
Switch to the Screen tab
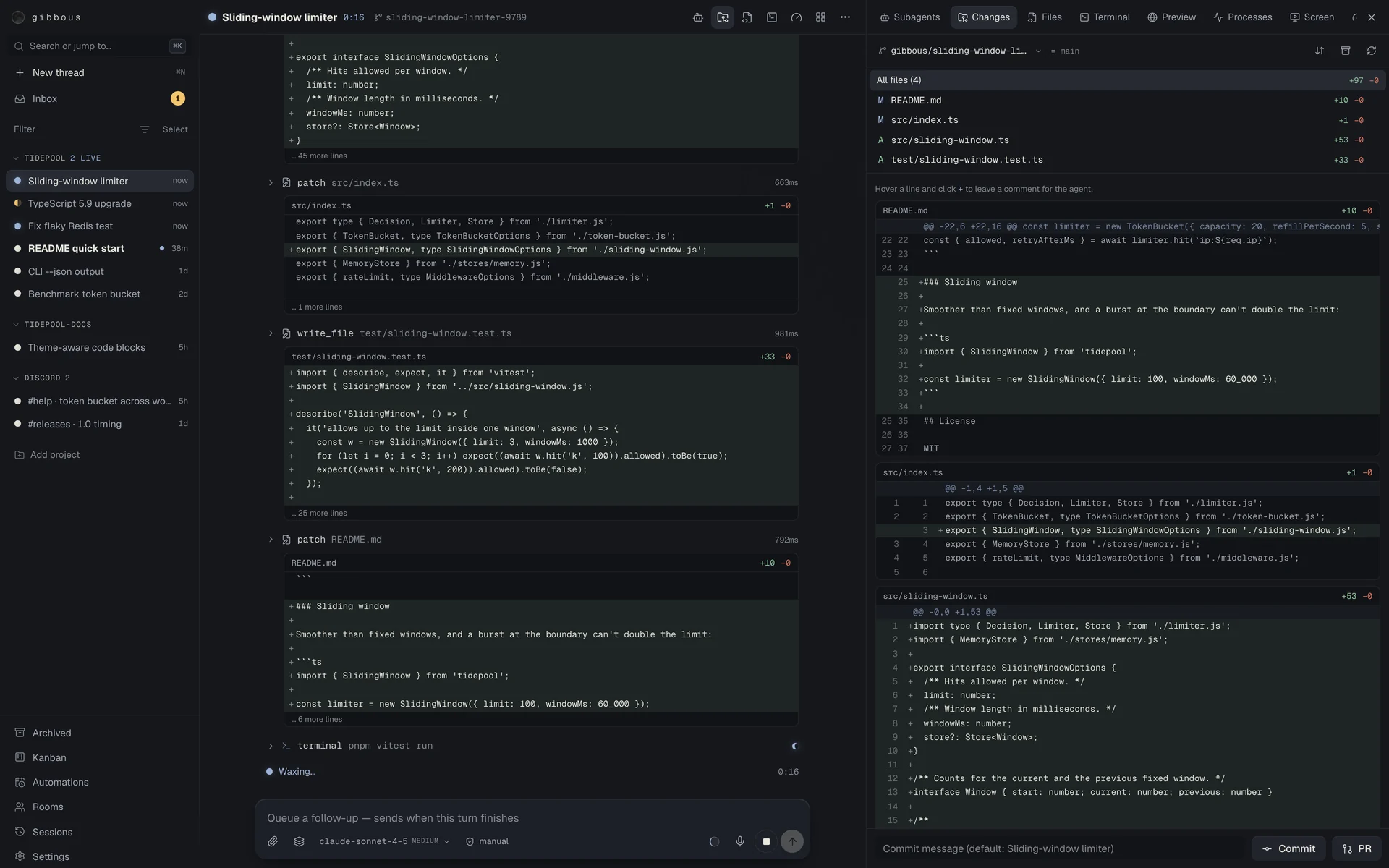[1312, 17]
